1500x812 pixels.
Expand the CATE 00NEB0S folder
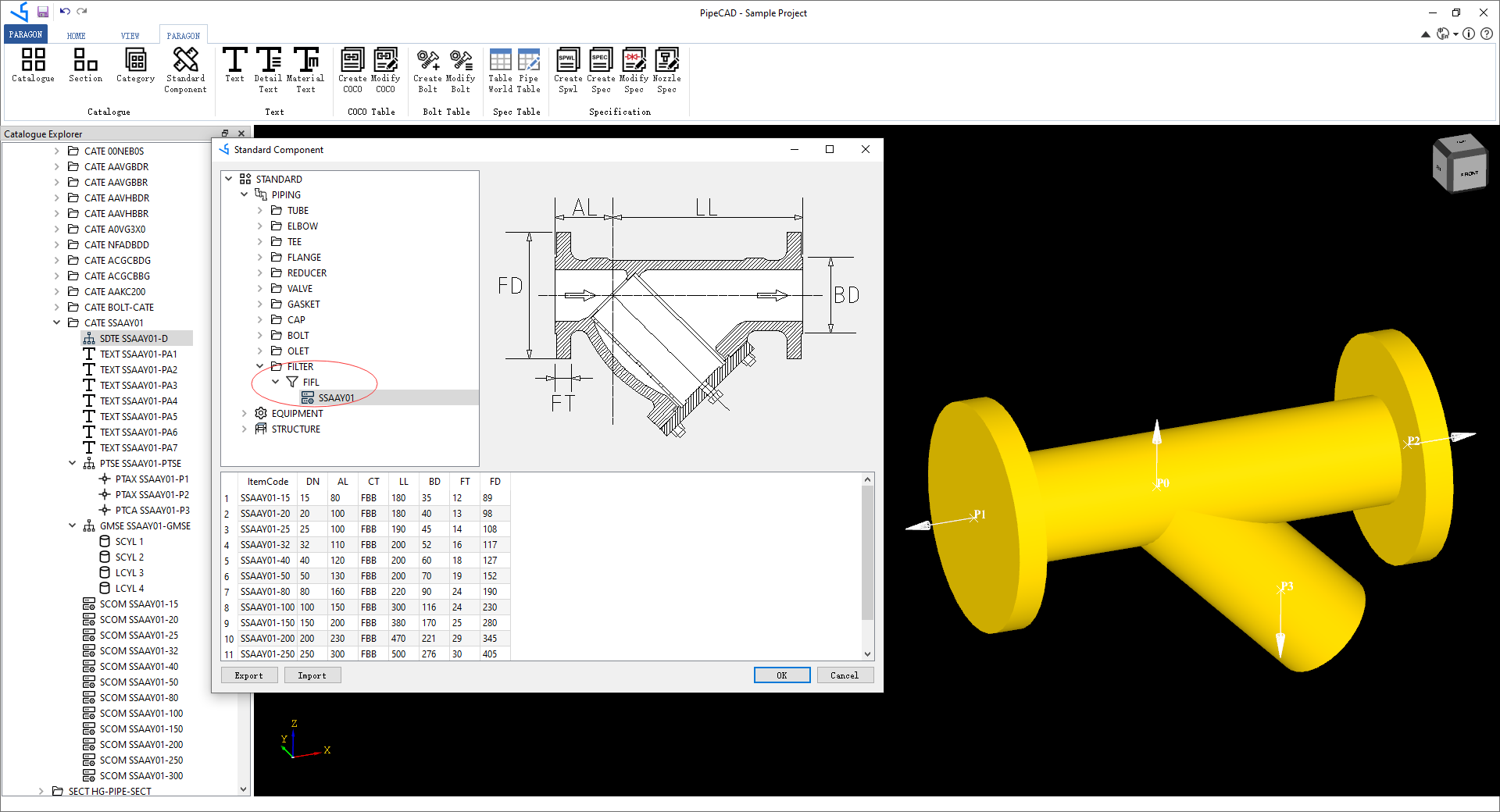[57, 151]
